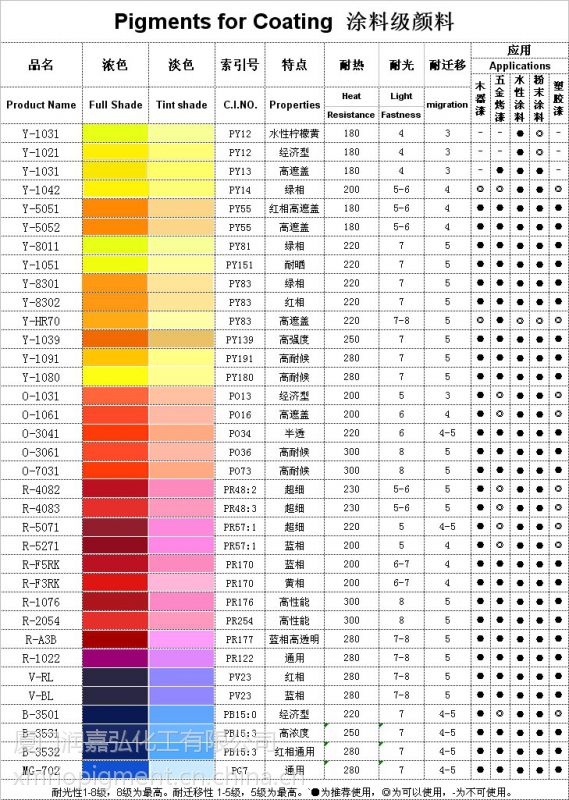Click the '索引号' header cell
569x800 pixels.
tap(240, 65)
